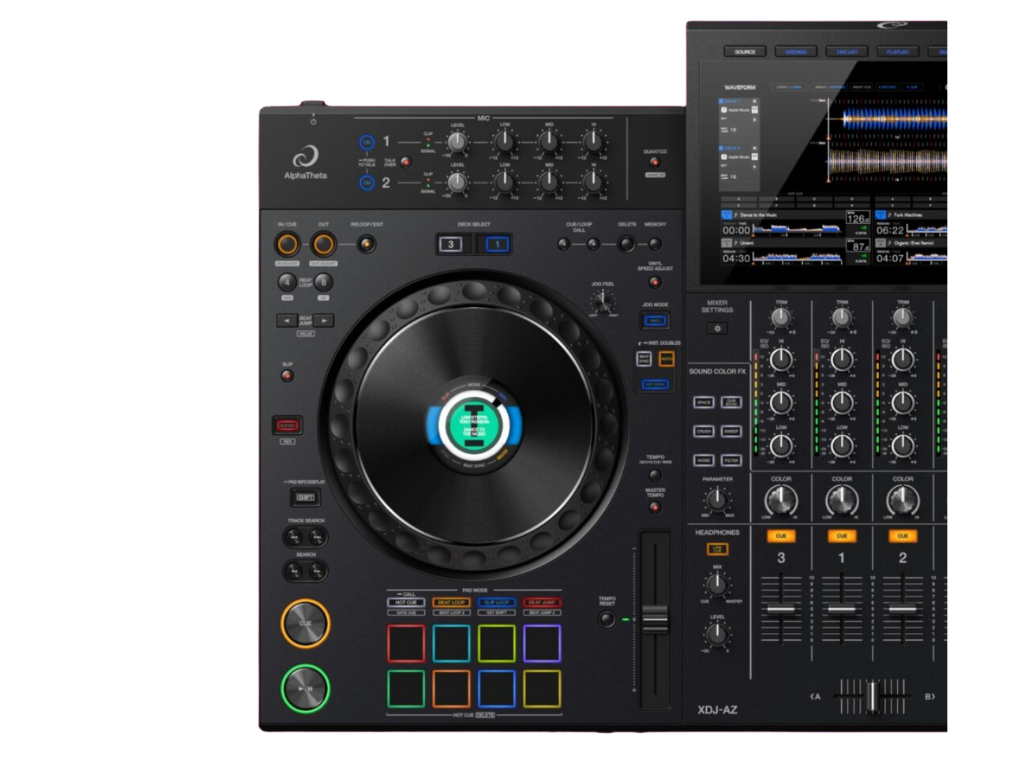The width and height of the screenshot is (1024, 768).
Task: Click the center of the jog wheel display
Action: tap(474, 425)
